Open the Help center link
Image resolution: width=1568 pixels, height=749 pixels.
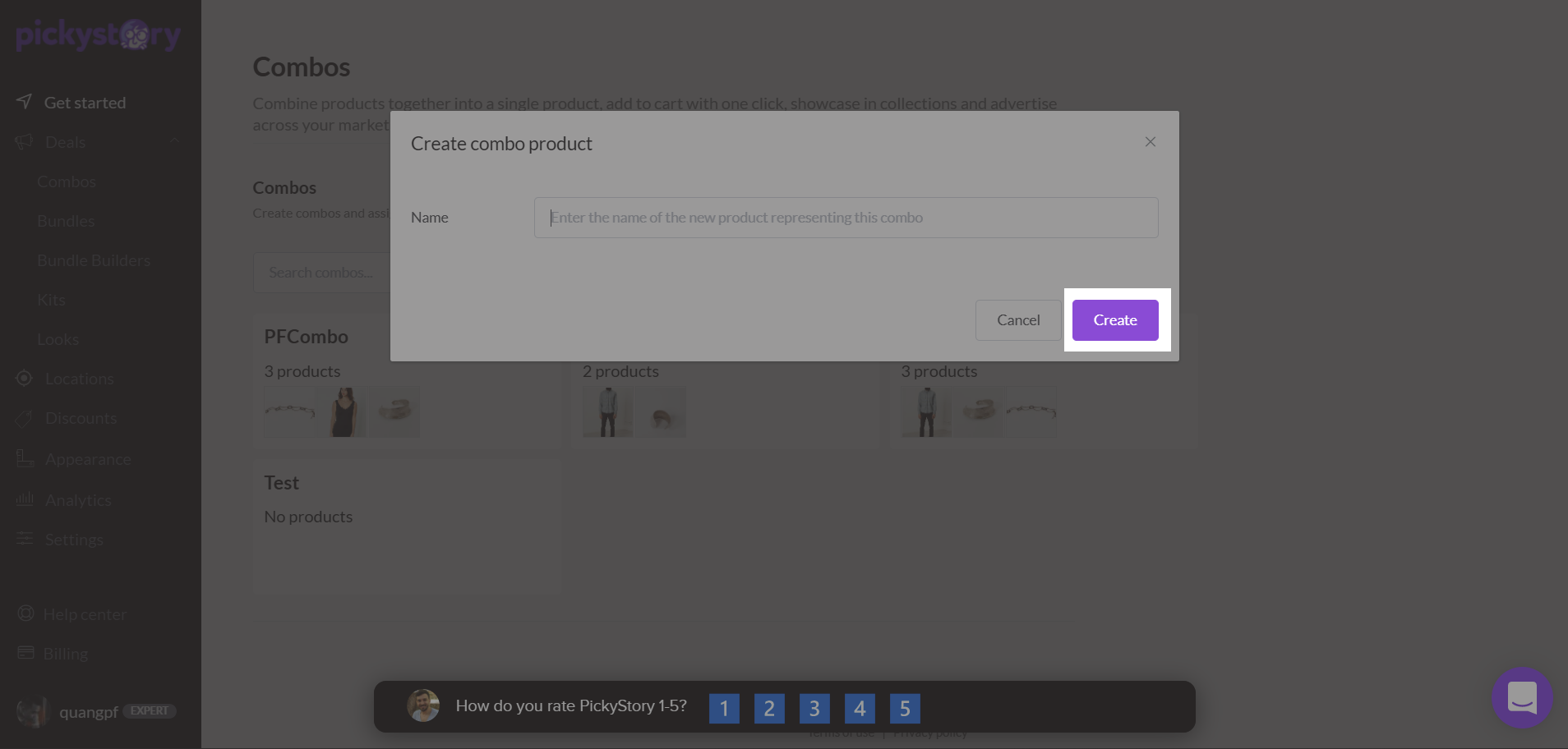(85, 614)
